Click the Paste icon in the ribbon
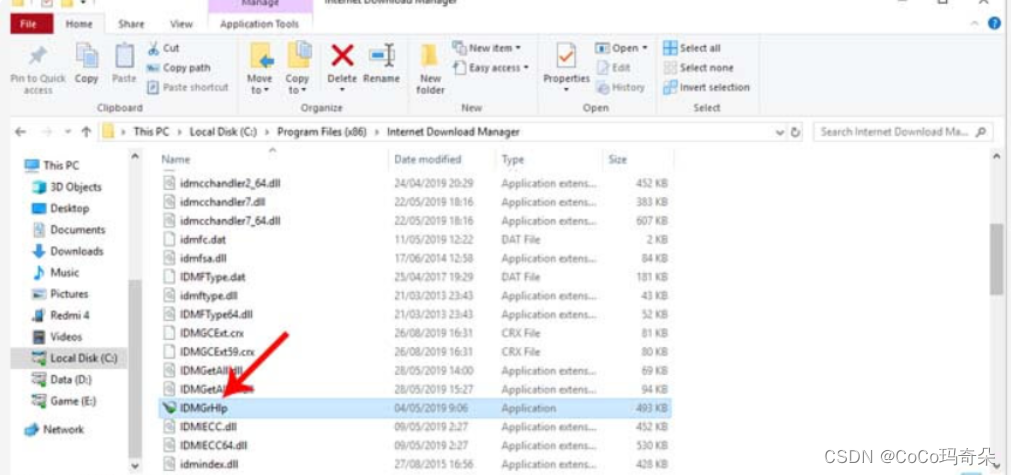1011x475 pixels. point(124,56)
